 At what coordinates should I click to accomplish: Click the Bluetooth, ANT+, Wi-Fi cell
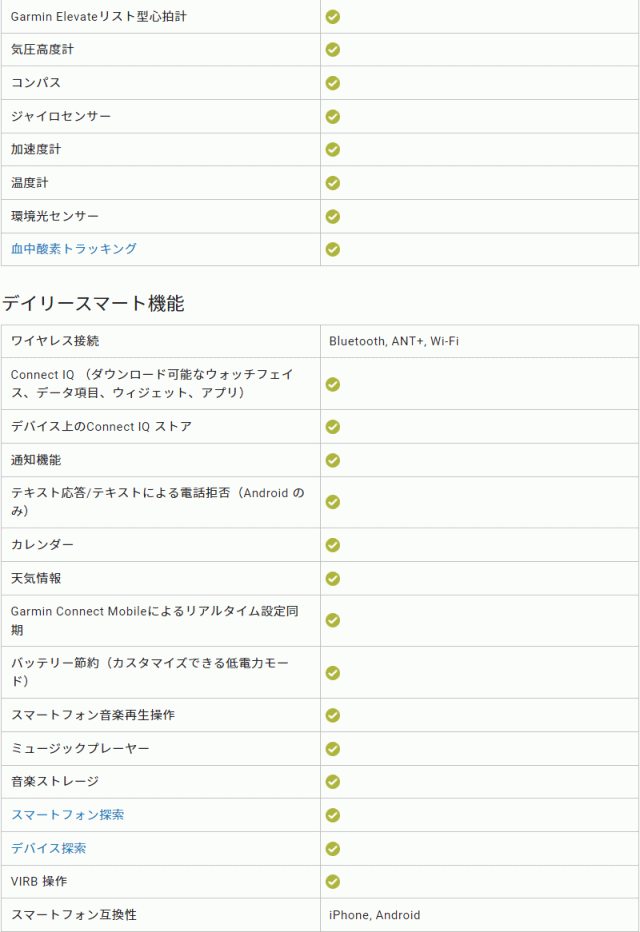point(394,342)
